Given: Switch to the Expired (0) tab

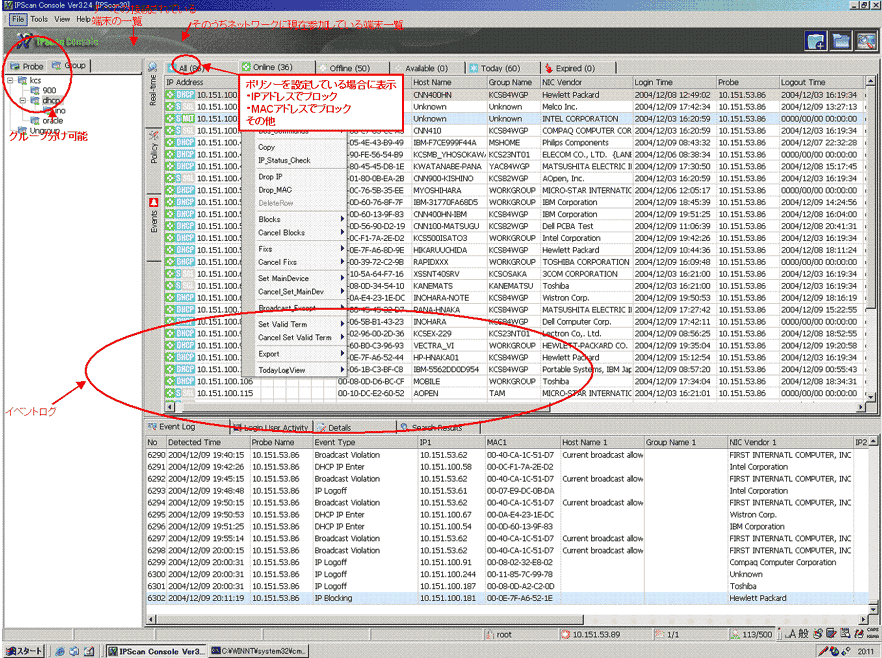Looking at the screenshot, I should point(575,68).
